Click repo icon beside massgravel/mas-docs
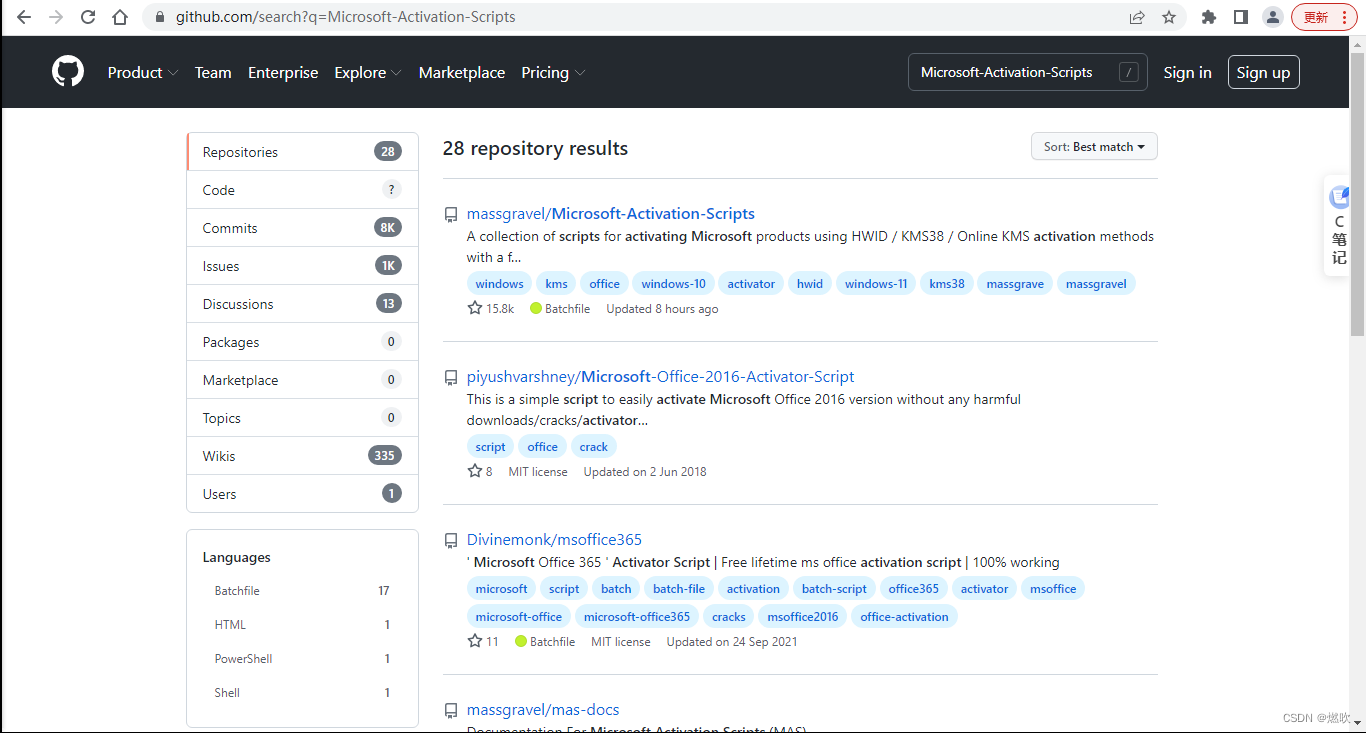Image resolution: width=1366 pixels, height=733 pixels. (451, 710)
